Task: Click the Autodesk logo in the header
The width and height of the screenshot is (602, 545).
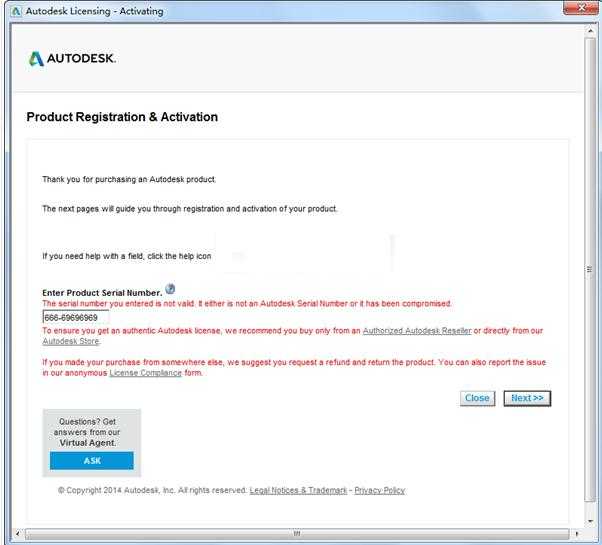Action: (72, 59)
